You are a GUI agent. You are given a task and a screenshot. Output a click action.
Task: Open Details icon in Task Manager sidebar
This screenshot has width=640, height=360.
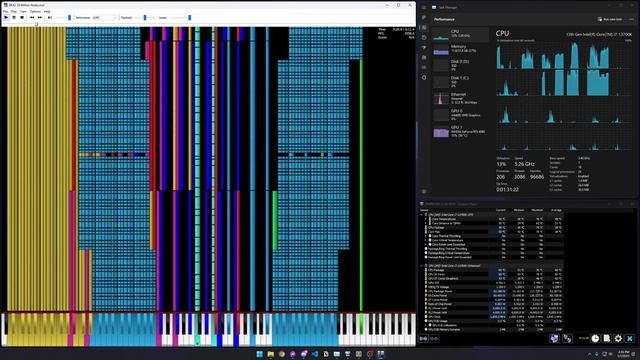(x=424, y=67)
